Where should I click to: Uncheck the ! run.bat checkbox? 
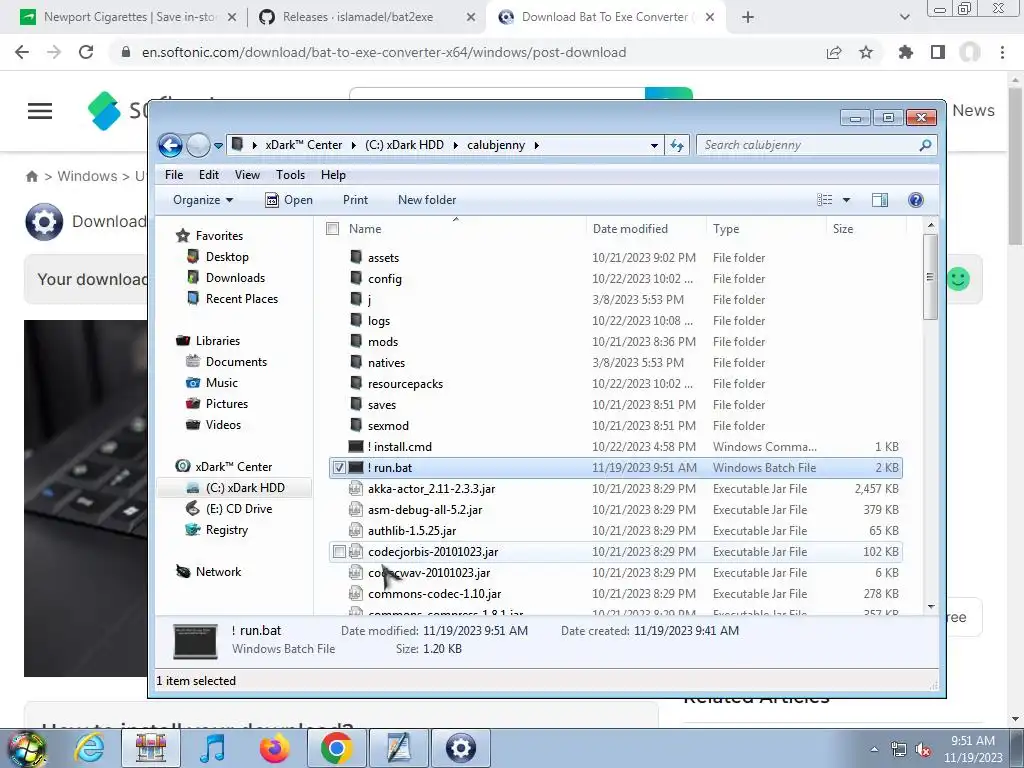coord(339,468)
